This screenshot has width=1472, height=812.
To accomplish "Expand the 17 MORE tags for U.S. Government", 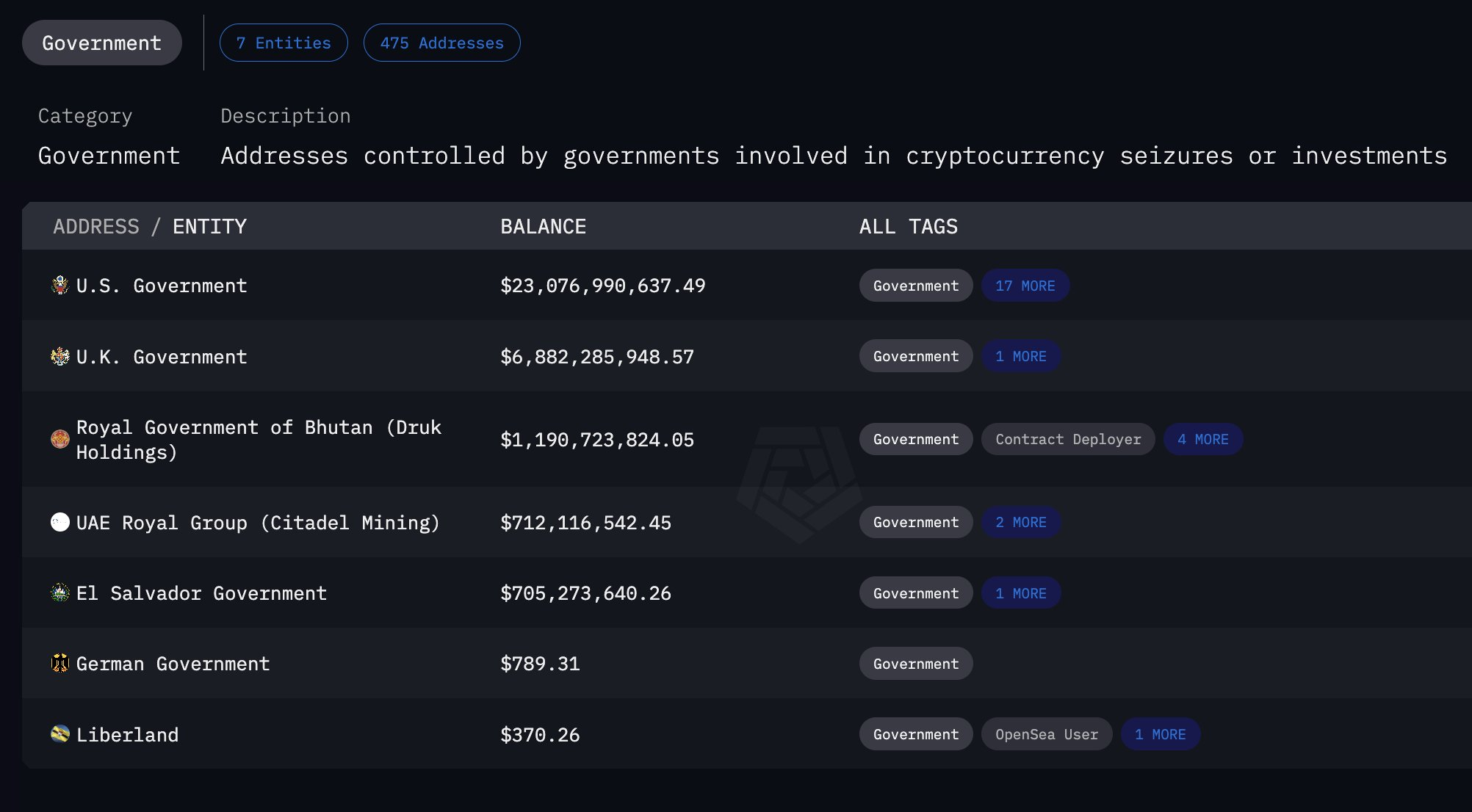I will 1025,286.
